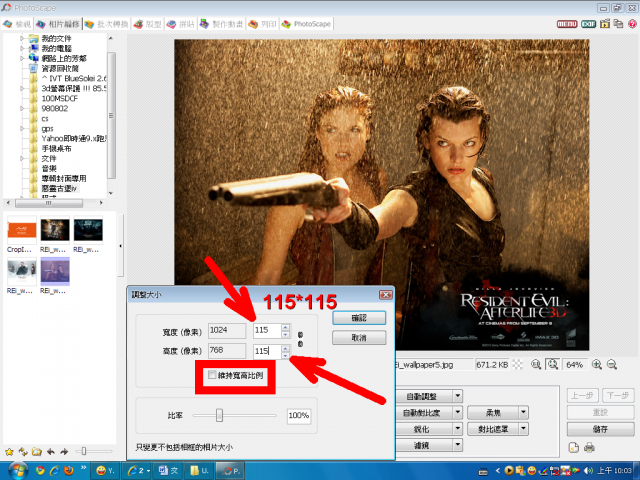Click the 柔焦 button
Image resolution: width=640 pixels, height=480 pixels.
click(493, 413)
